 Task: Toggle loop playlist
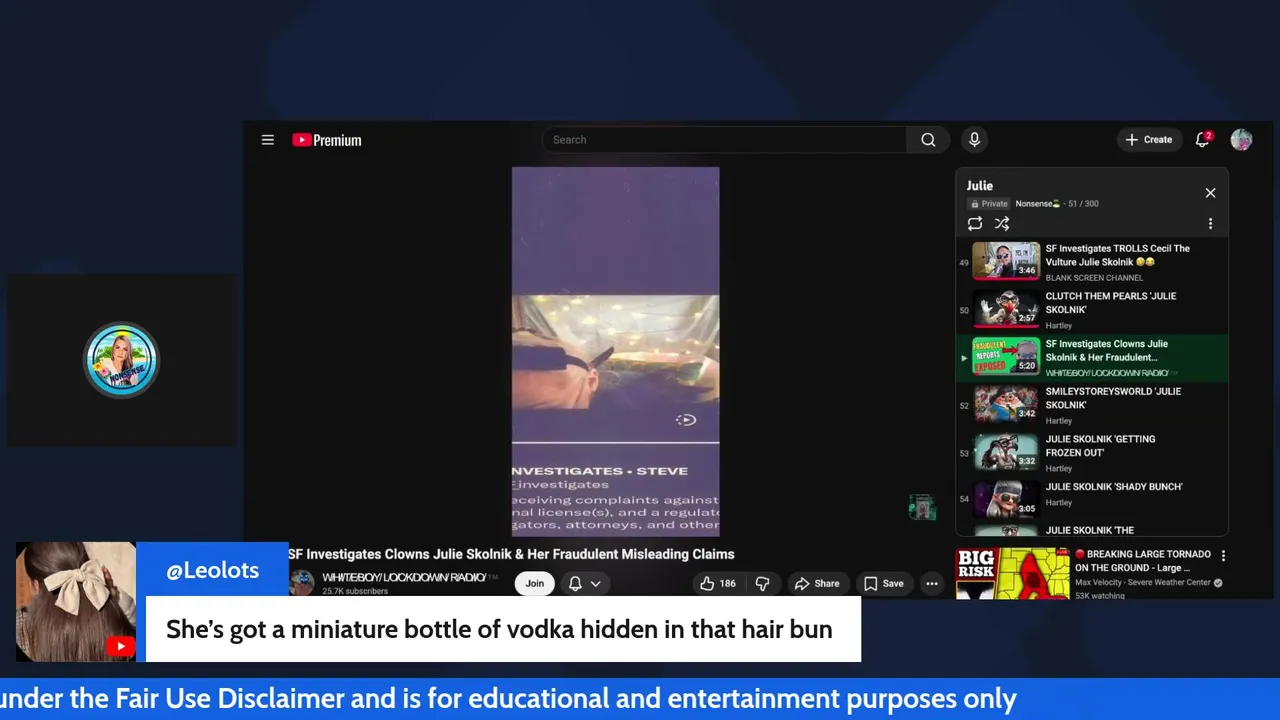[975, 224]
